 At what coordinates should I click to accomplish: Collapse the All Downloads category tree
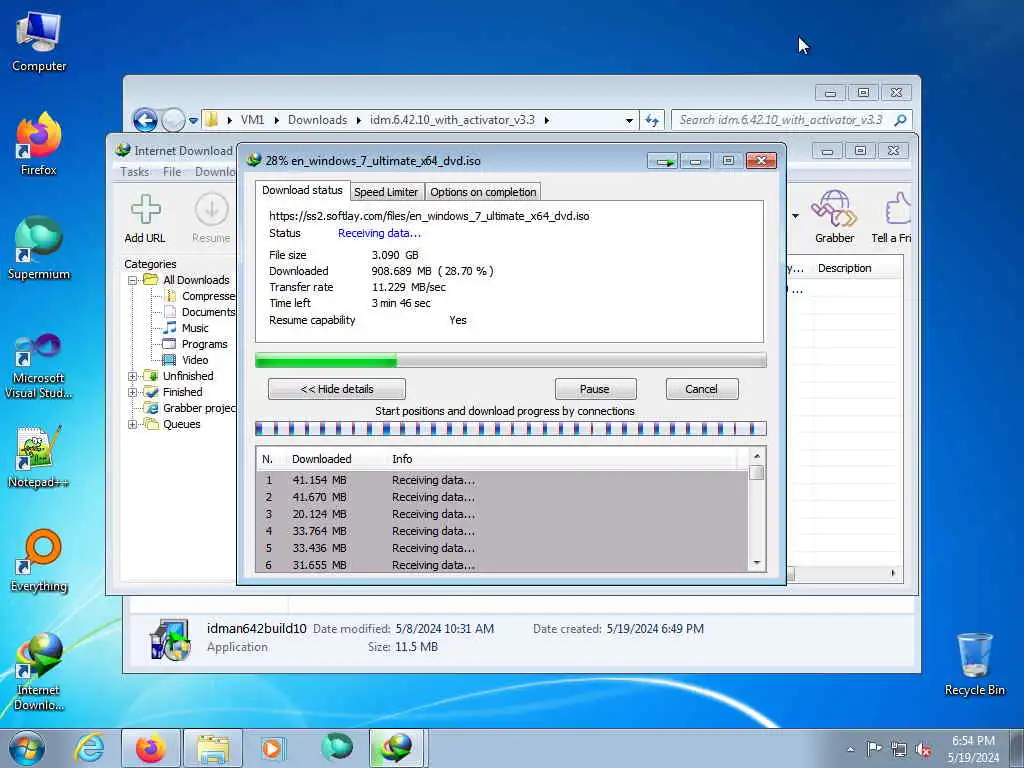[x=133, y=280]
